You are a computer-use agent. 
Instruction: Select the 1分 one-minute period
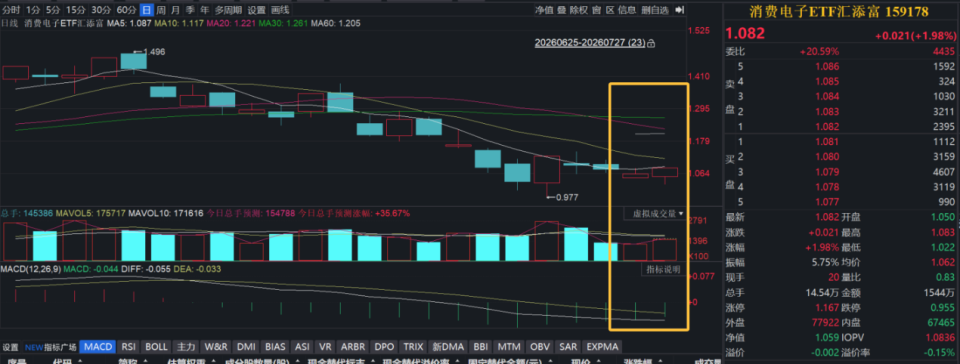coord(34,10)
